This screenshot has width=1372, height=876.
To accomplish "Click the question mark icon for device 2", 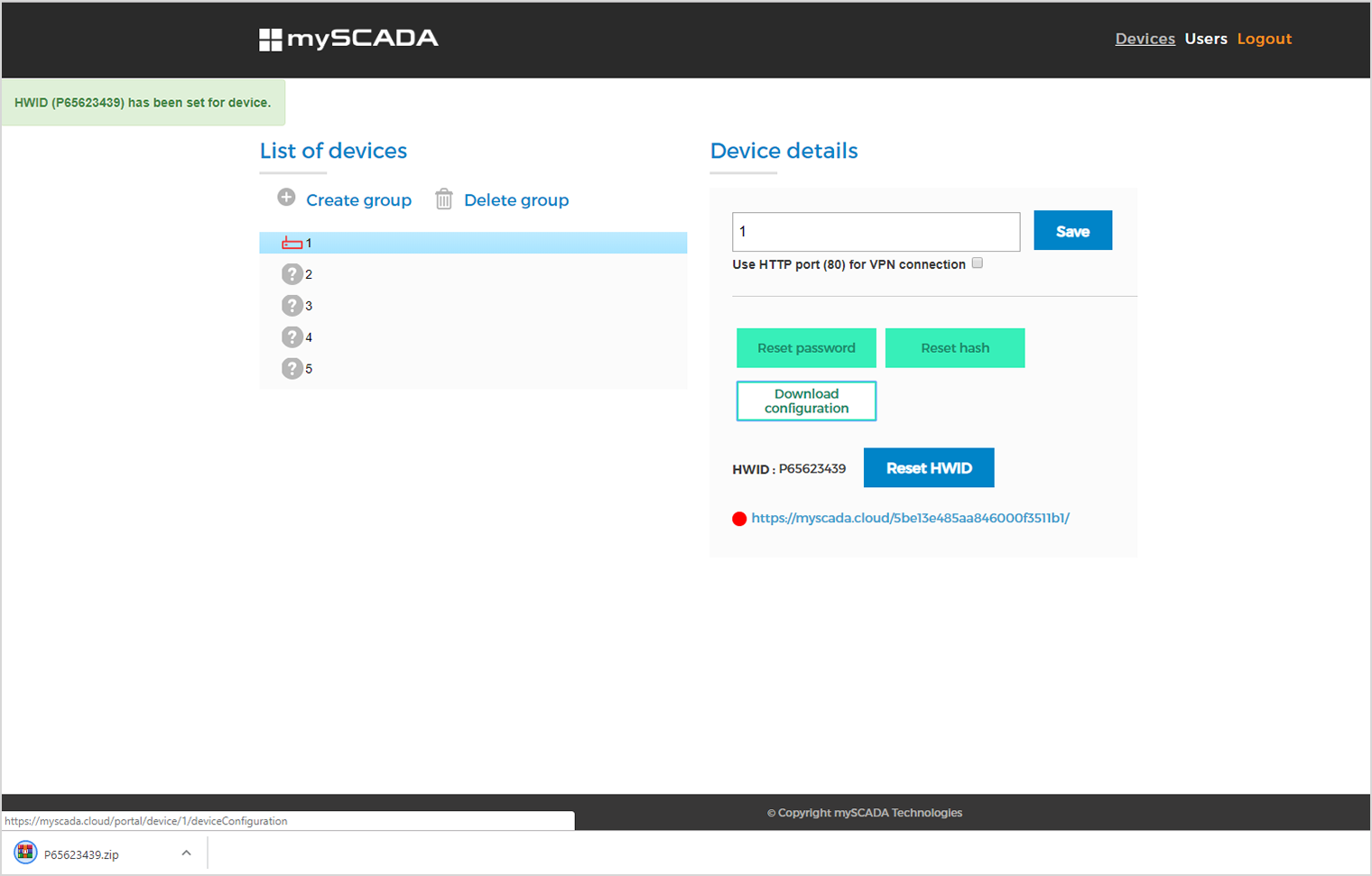I will point(292,274).
